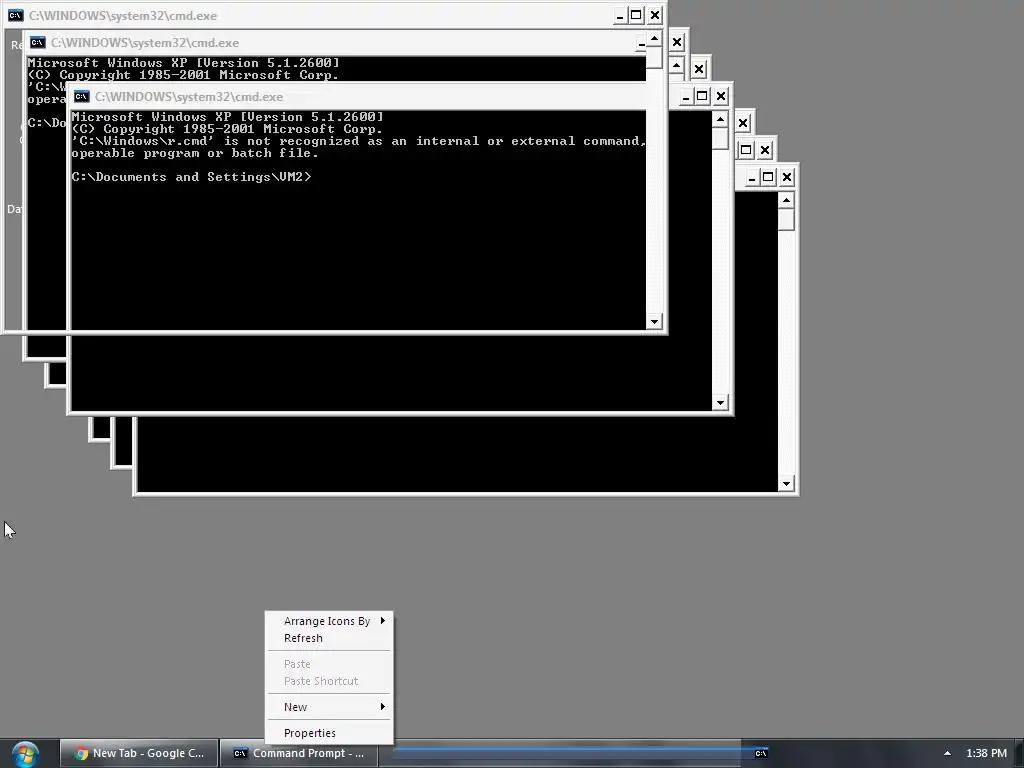The height and width of the screenshot is (768, 1024).
Task: Activate the Command Prompt taskbar button
Action: point(298,753)
